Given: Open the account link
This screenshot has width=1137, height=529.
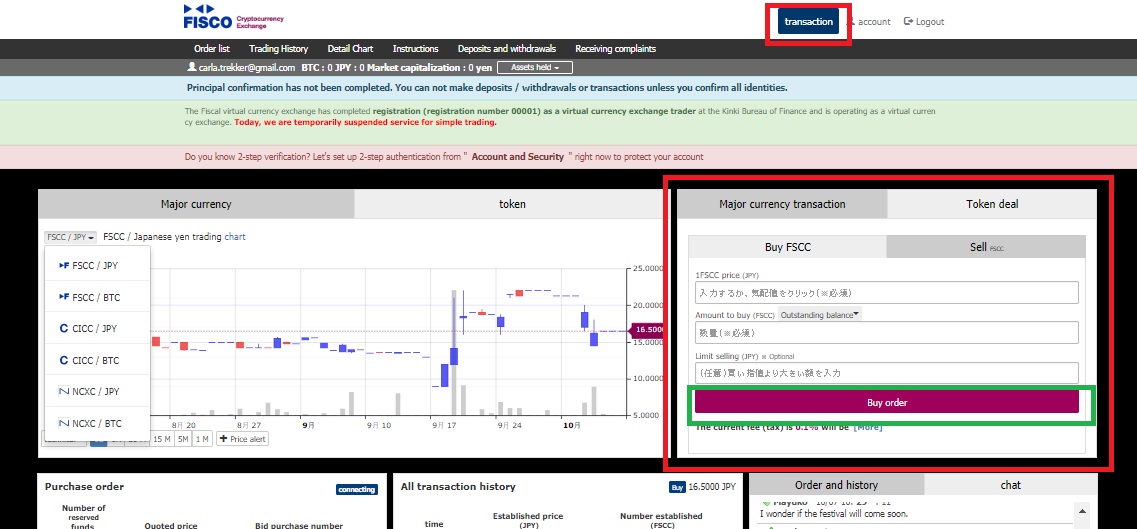Looking at the screenshot, I should 869,22.
